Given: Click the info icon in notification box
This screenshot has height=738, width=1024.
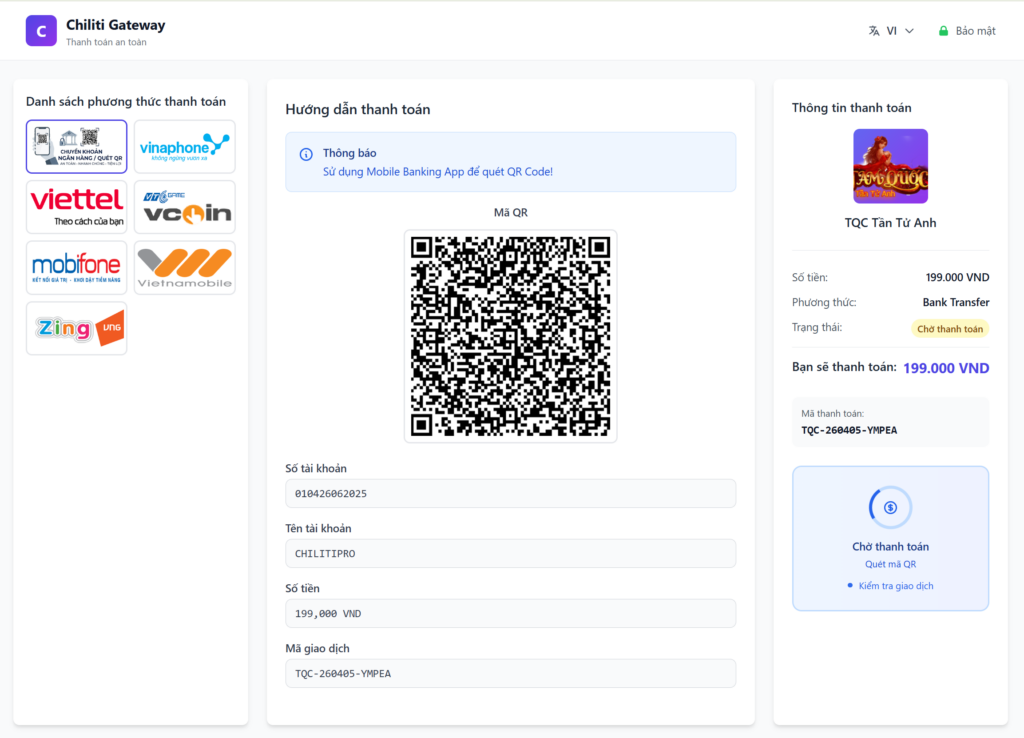Looking at the screenshot, I should [306, 154].
